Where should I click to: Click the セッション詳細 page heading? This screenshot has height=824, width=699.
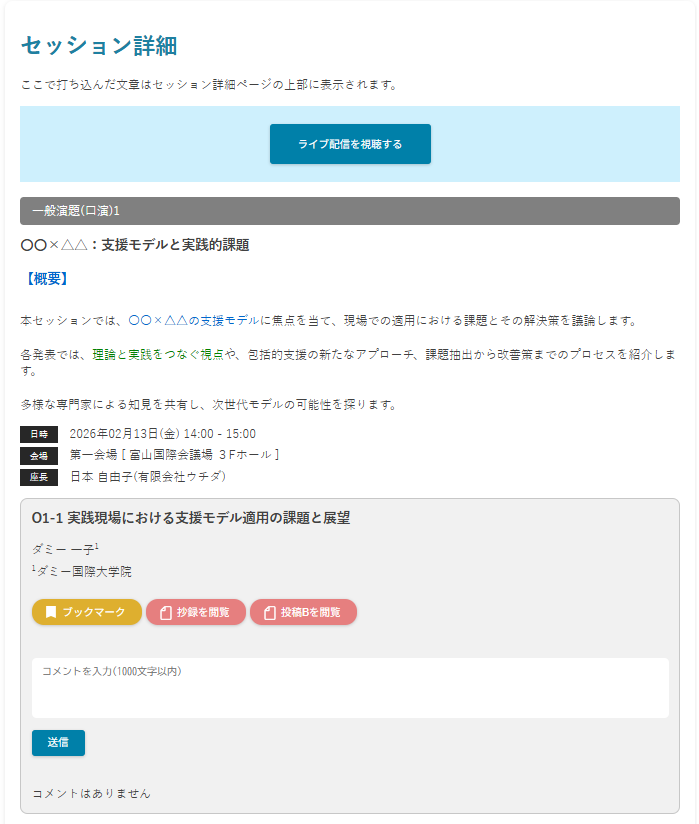[99, 45]
